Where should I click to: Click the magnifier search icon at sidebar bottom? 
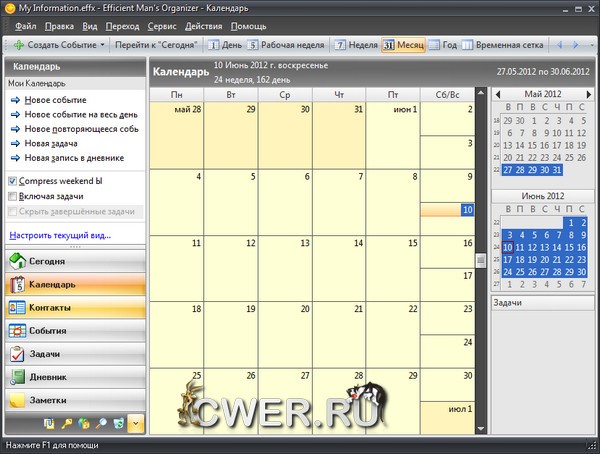tap(101, 423)
